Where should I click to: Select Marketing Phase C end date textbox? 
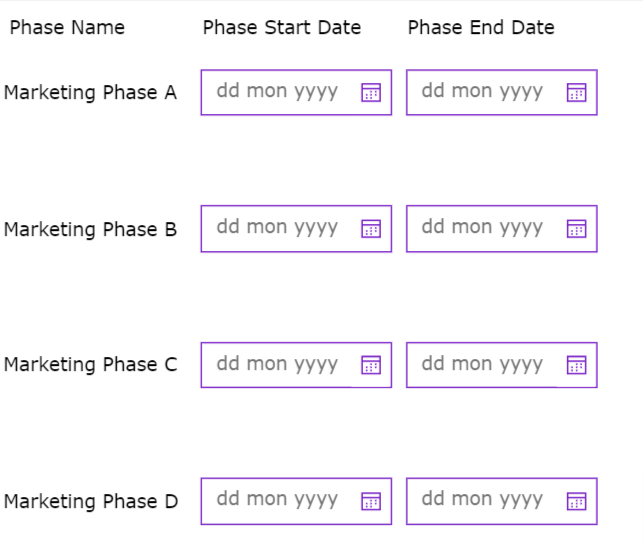pos(483,364)
